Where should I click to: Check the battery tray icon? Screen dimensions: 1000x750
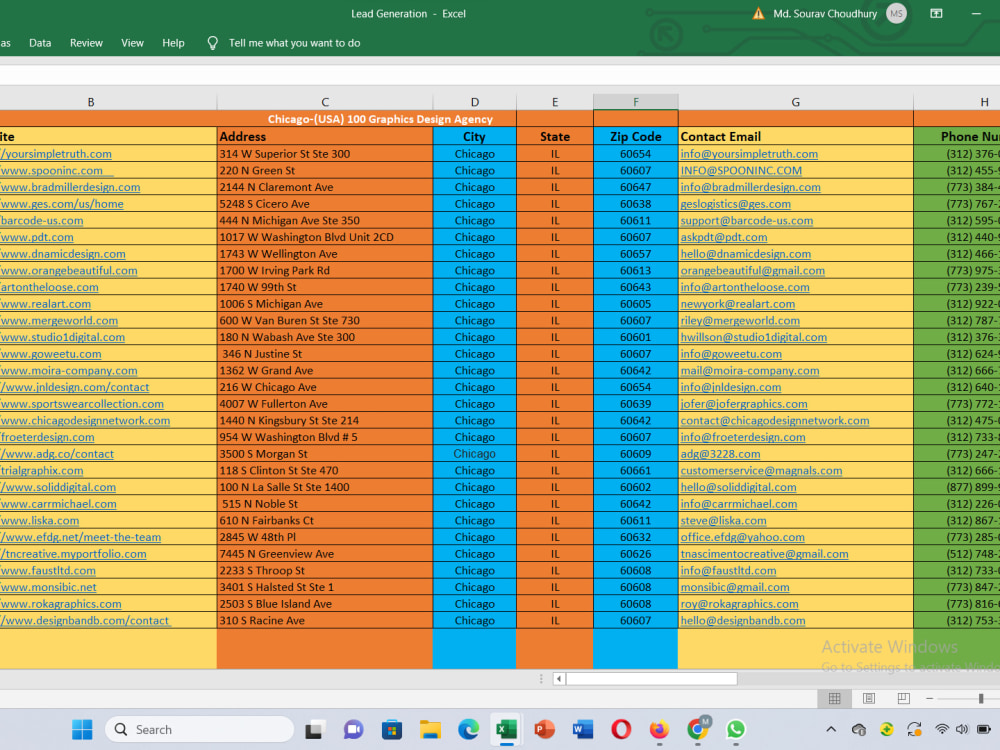click(984, 729)
